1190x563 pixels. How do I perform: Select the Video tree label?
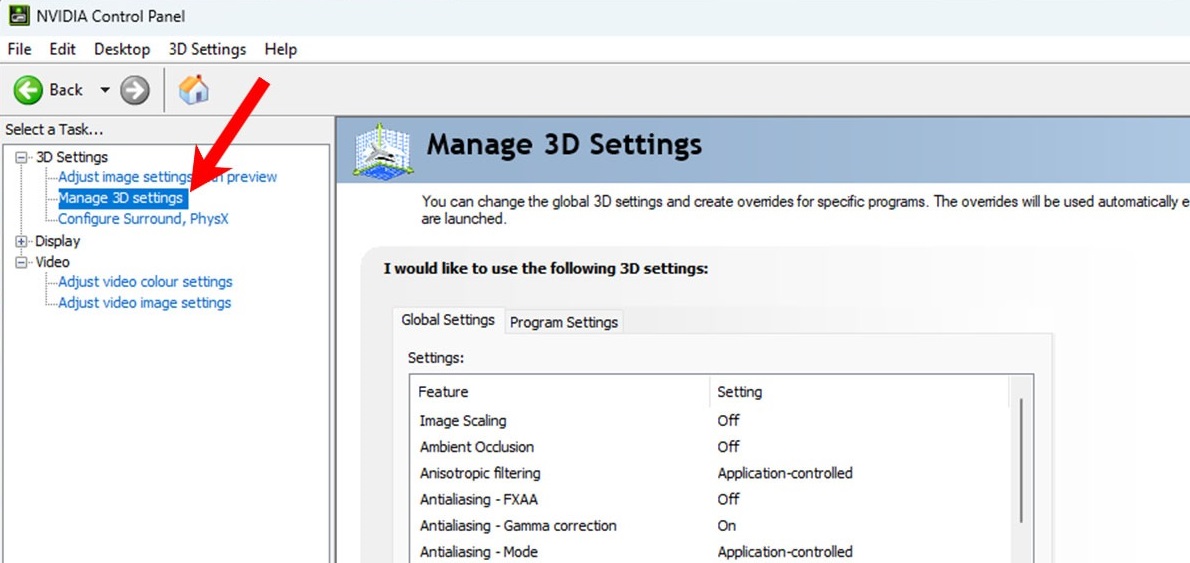(x=52, y=263)
